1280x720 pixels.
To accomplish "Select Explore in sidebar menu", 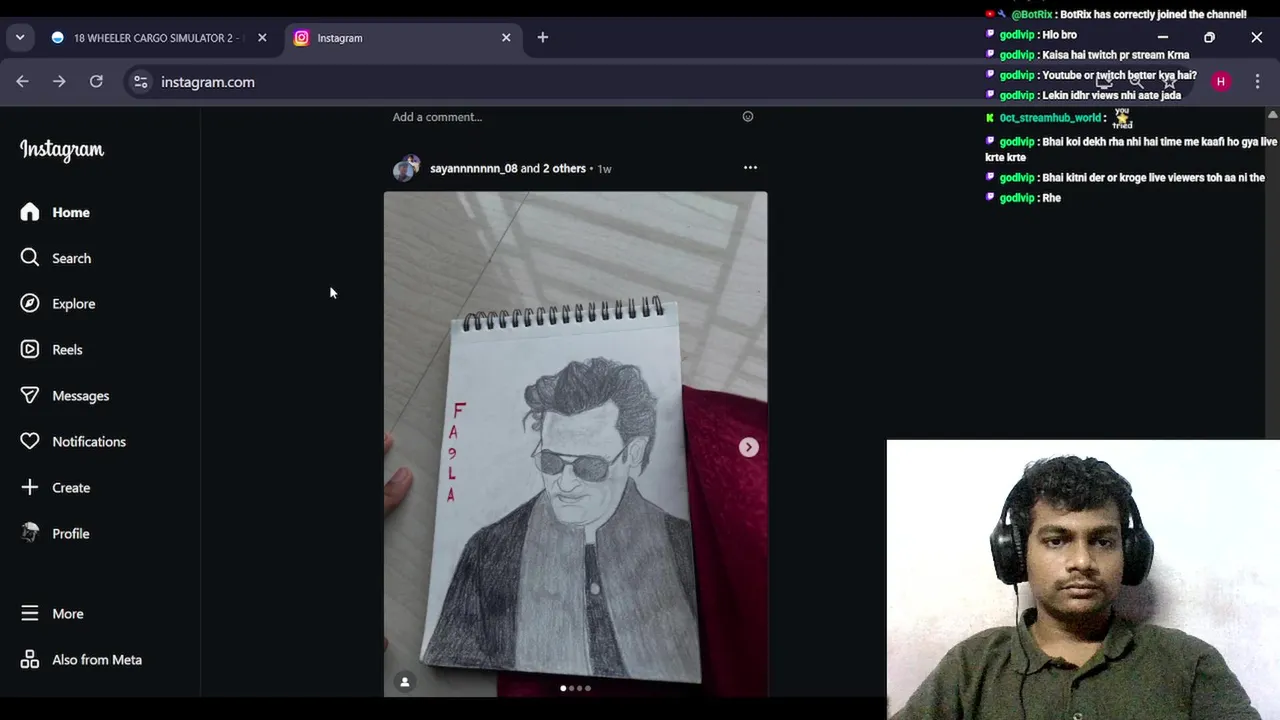I will tap(74, 304).
